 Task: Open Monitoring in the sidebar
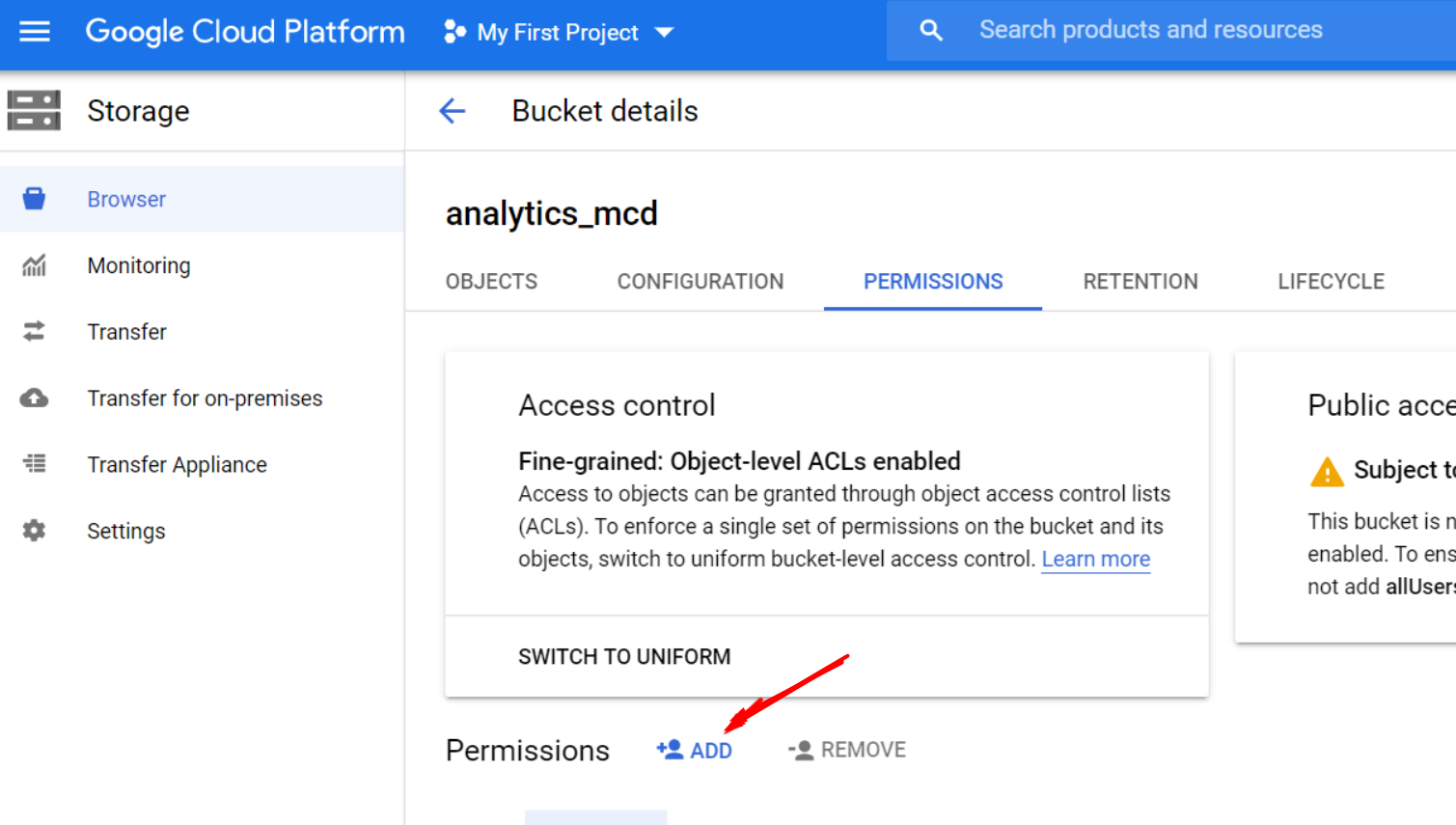202,265
